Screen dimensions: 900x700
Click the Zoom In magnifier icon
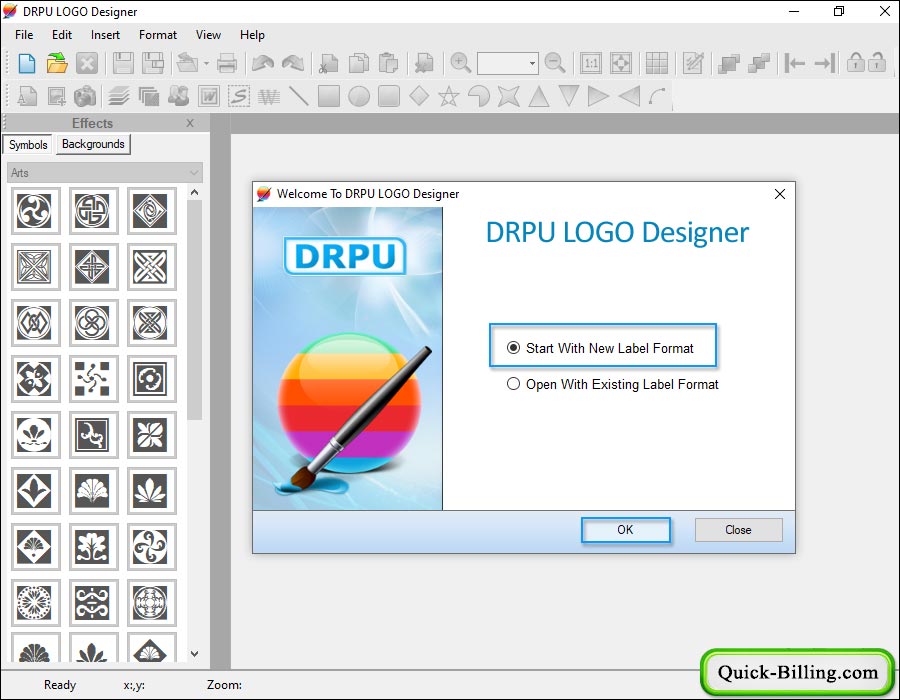(460, 63)
